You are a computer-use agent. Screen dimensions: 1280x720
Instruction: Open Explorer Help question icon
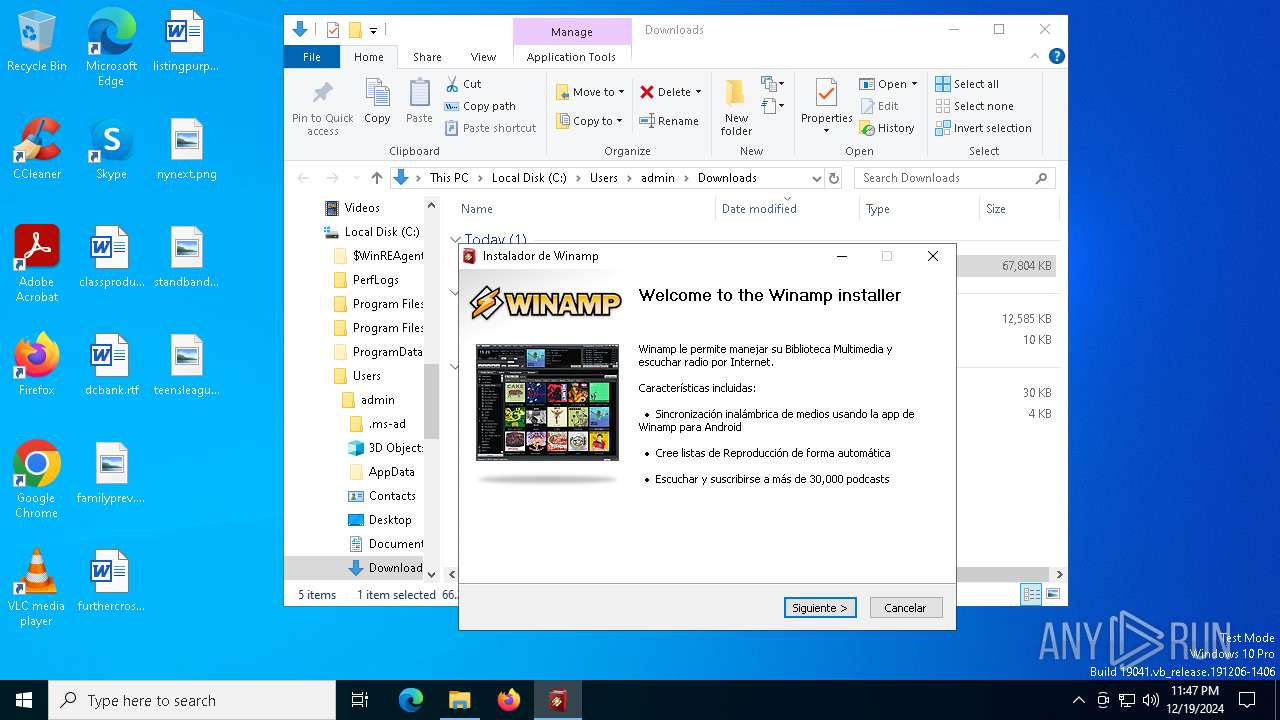[1056, 57]
